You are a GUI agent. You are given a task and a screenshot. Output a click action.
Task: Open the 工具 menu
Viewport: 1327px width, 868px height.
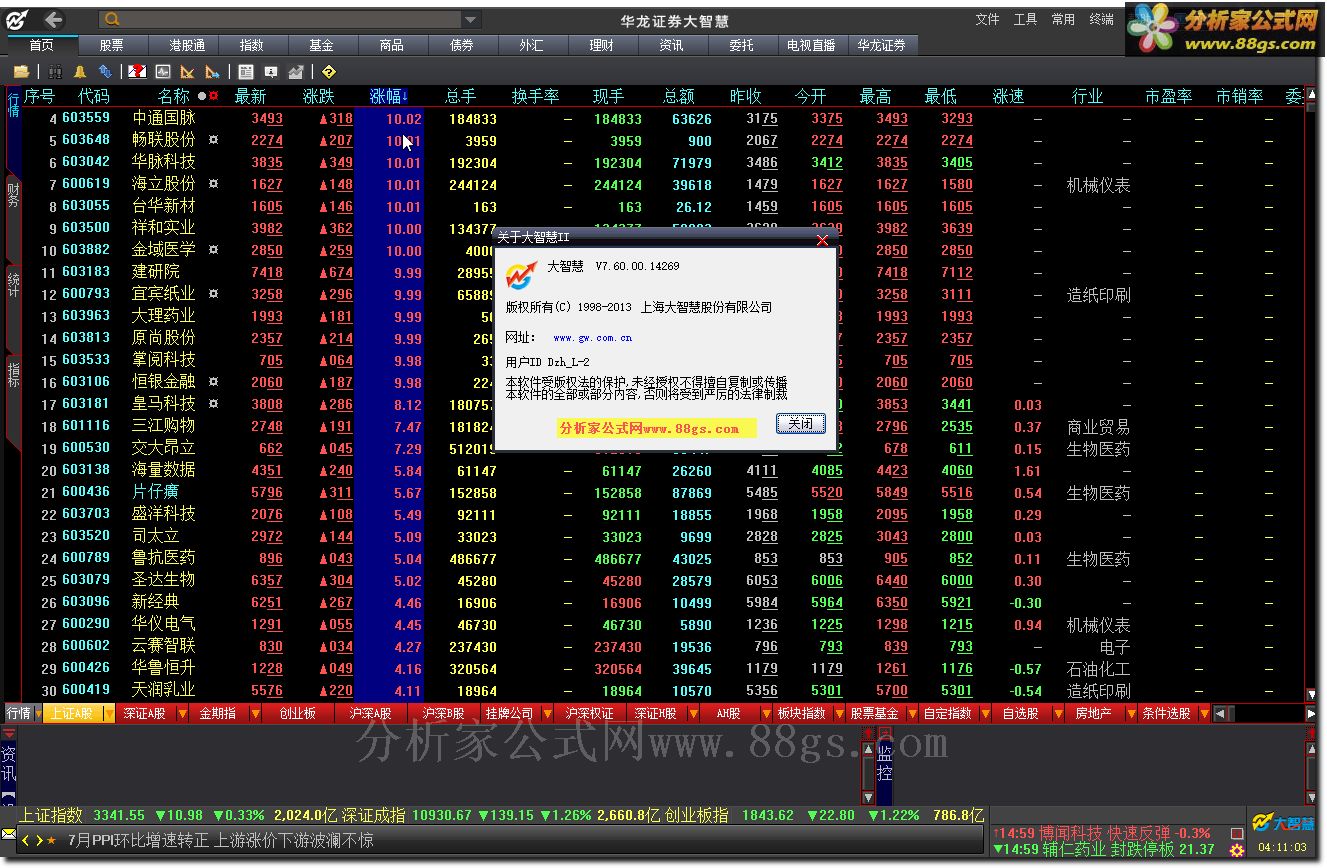tap(1025, 19)
